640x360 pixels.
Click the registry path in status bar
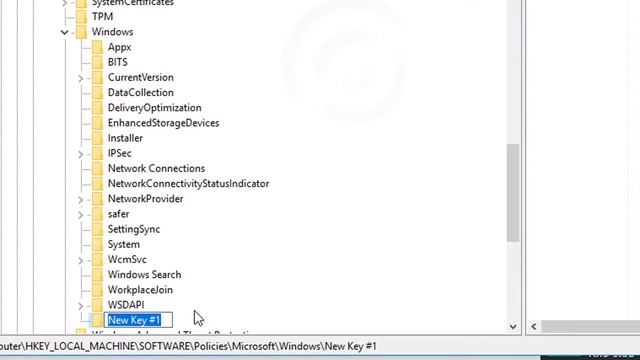[x=188, y=347]
